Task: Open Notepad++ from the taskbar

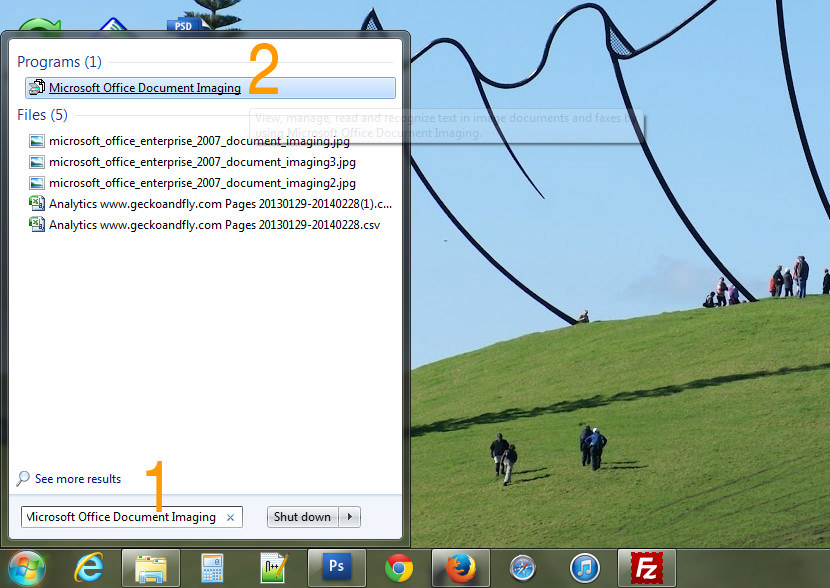Action: click(274, 568)
